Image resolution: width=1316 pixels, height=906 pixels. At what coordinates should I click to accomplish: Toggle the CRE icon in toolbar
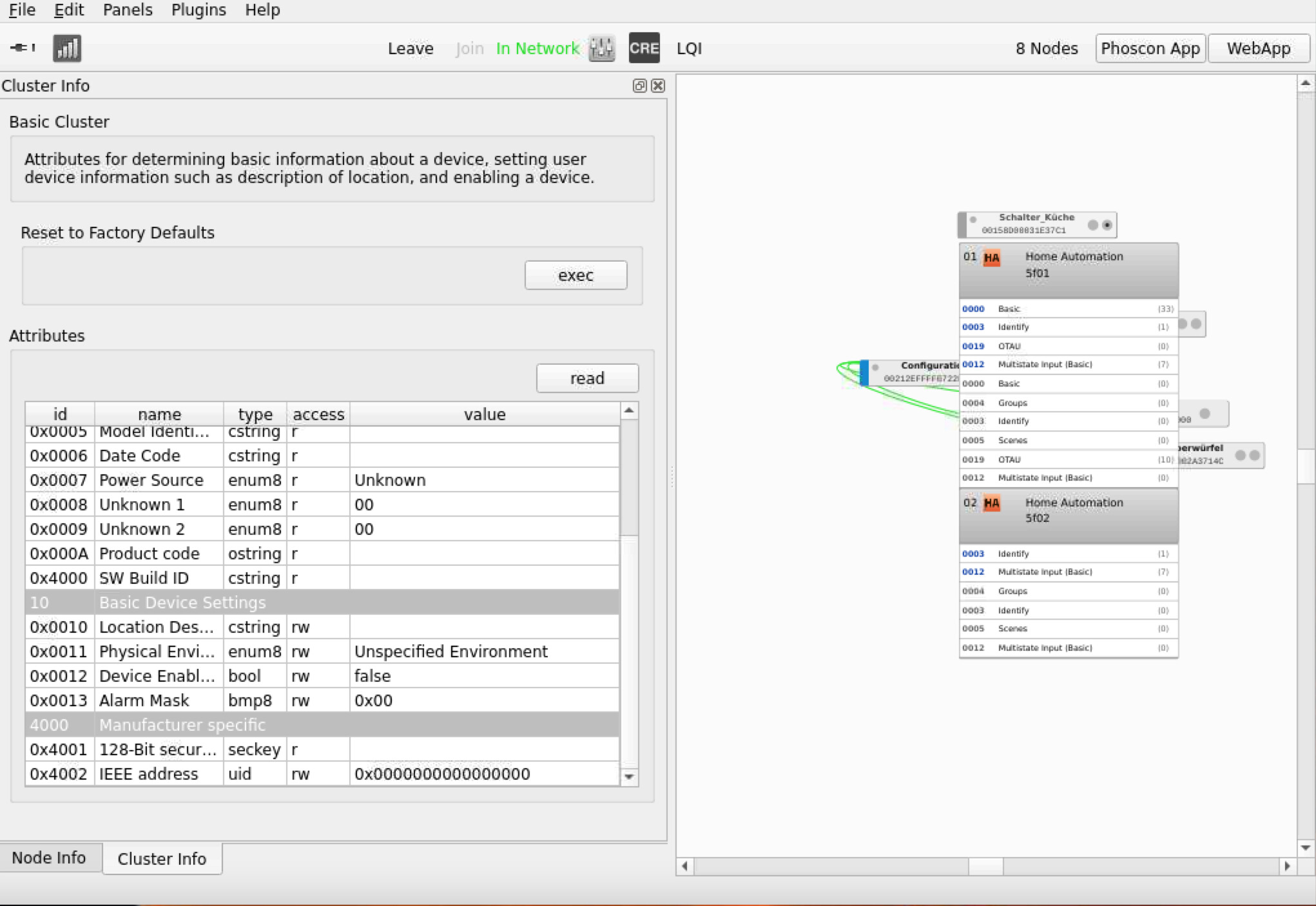[644, 48]
